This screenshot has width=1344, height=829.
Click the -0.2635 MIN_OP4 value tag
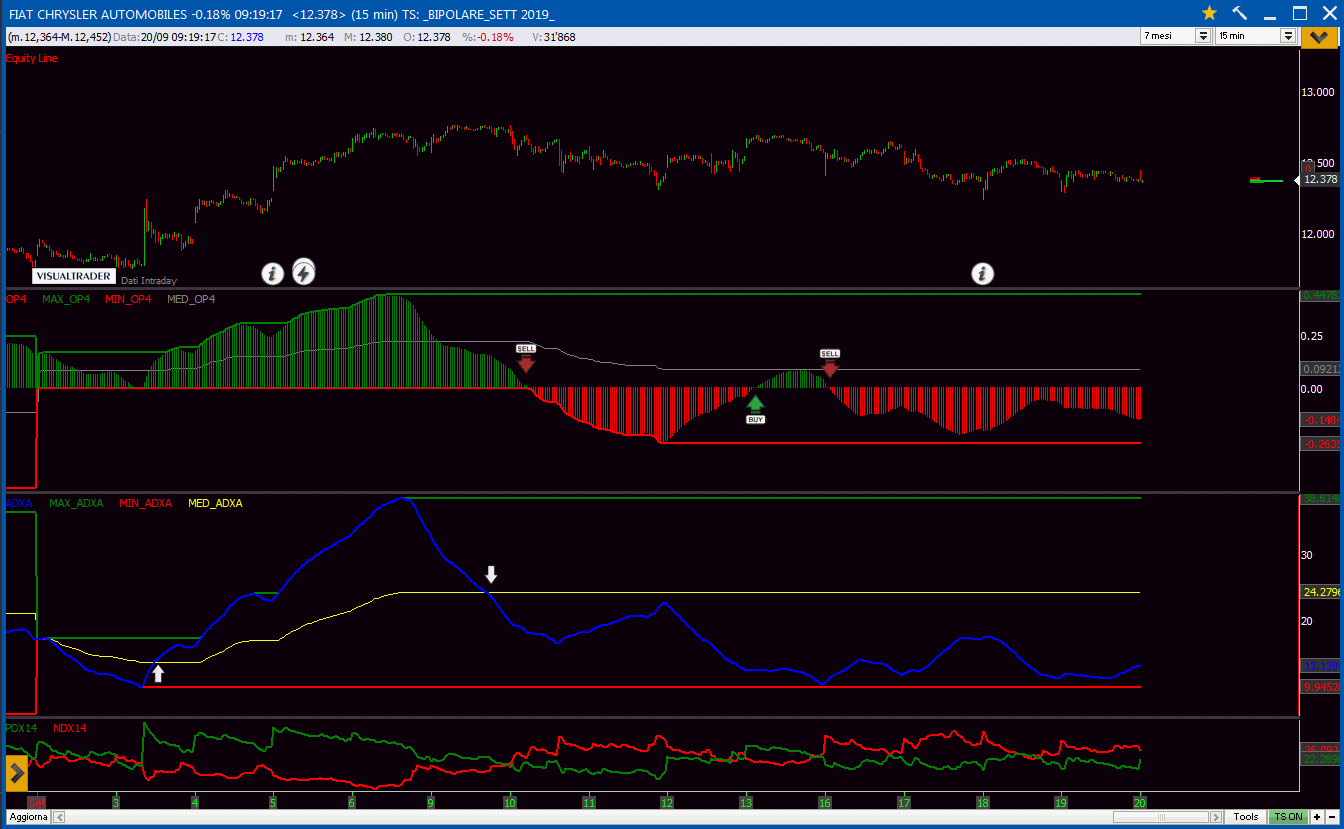pos(1320,443)
